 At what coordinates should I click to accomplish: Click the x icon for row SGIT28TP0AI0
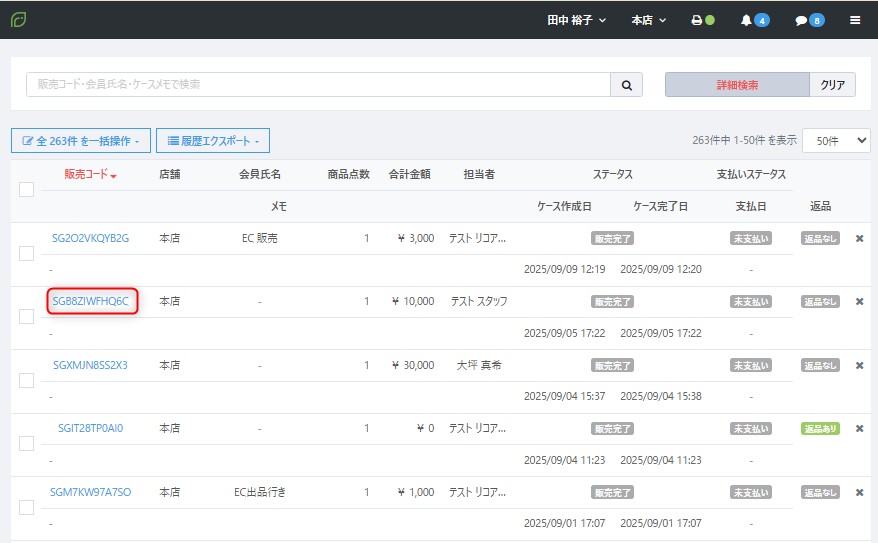point(859,428)
